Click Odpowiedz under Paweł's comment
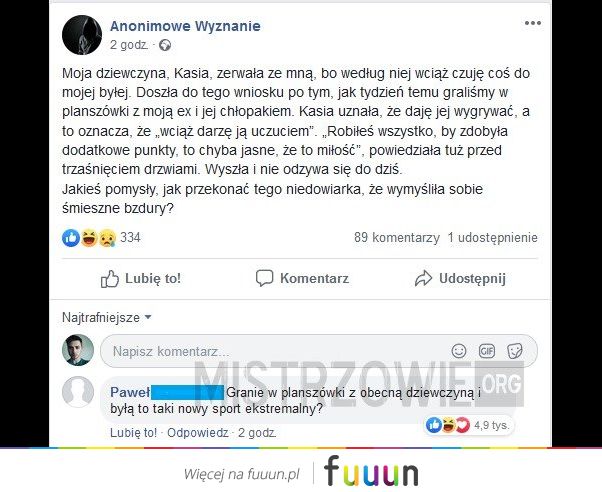The width and height of the screenshot is (602, 492). pyautogui.click(x=198, y=433)
